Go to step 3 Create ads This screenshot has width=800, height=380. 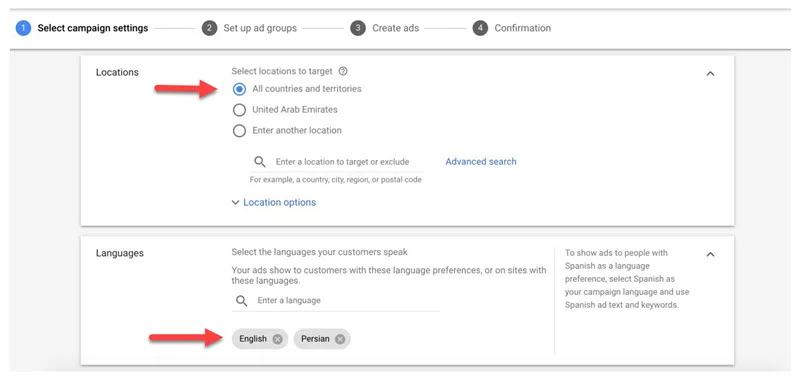(x=385, y=28)
